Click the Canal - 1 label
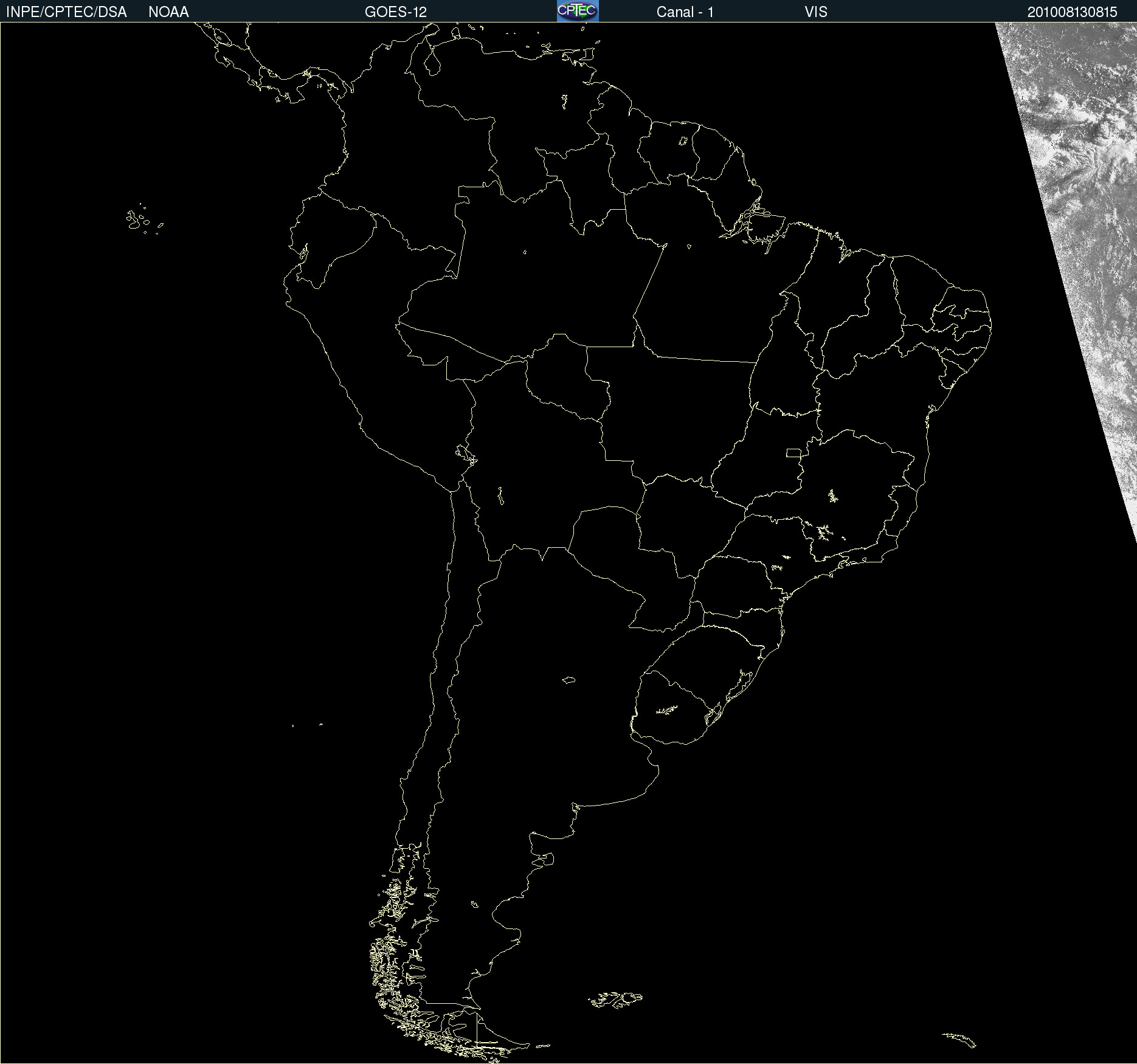 [685, 12]
